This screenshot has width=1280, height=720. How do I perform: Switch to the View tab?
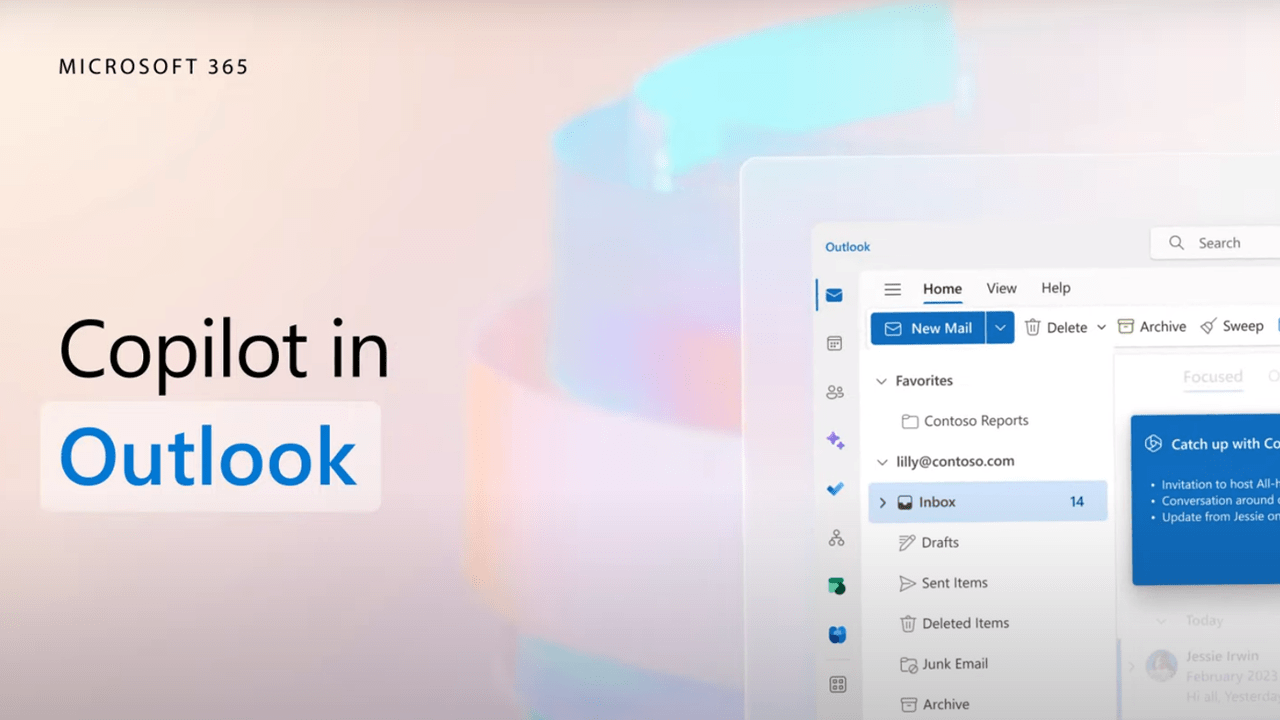point(1001,288)
